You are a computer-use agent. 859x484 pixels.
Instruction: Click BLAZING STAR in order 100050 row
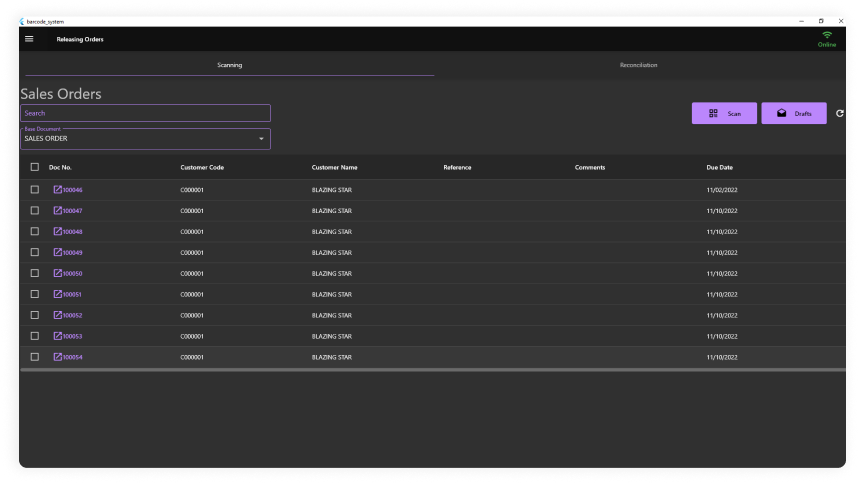point(332,273)
